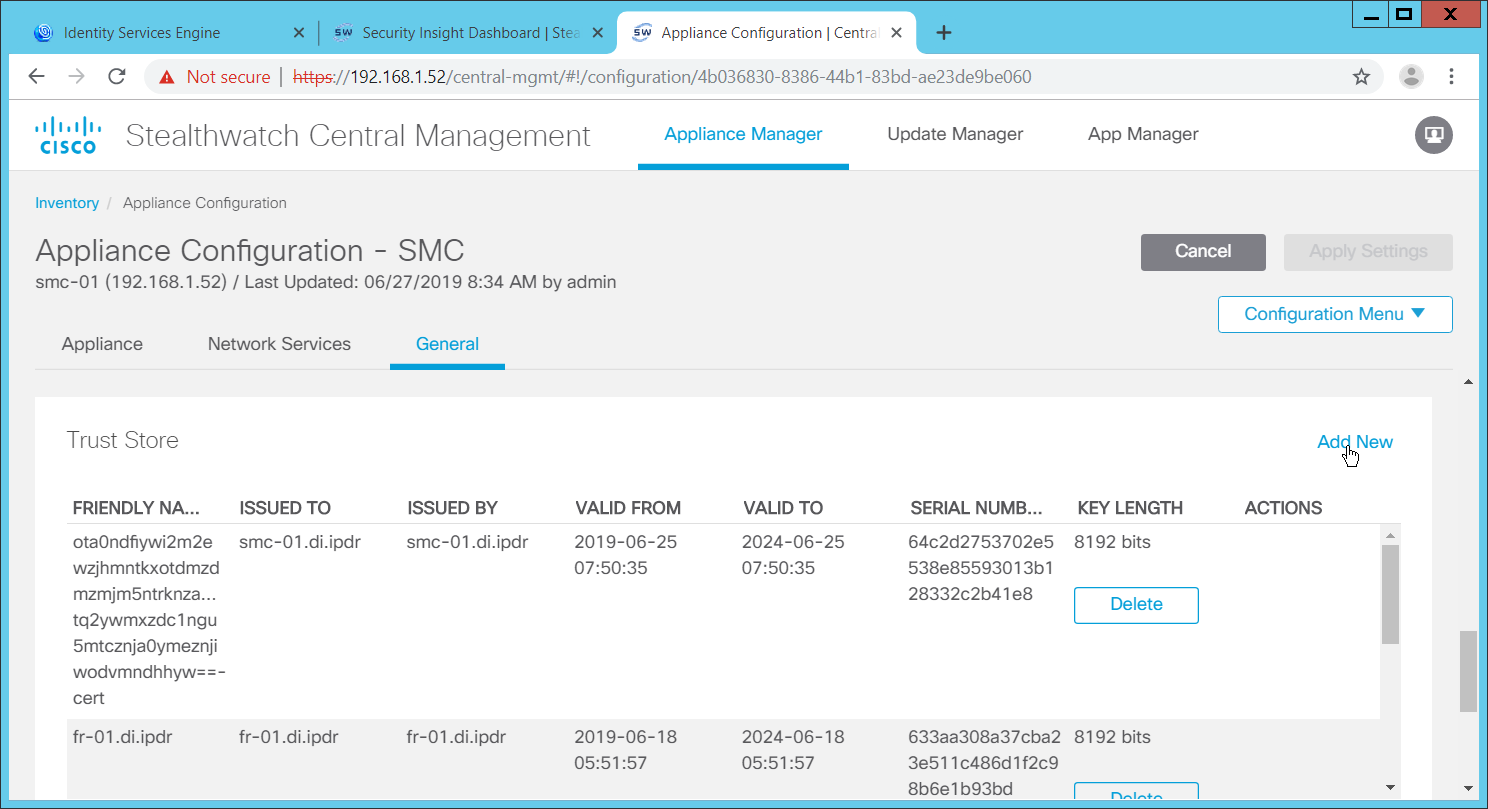1488x809 pixels.
Task: Navigate to Inventory breadcrumb link
Action: click(67, 203)
